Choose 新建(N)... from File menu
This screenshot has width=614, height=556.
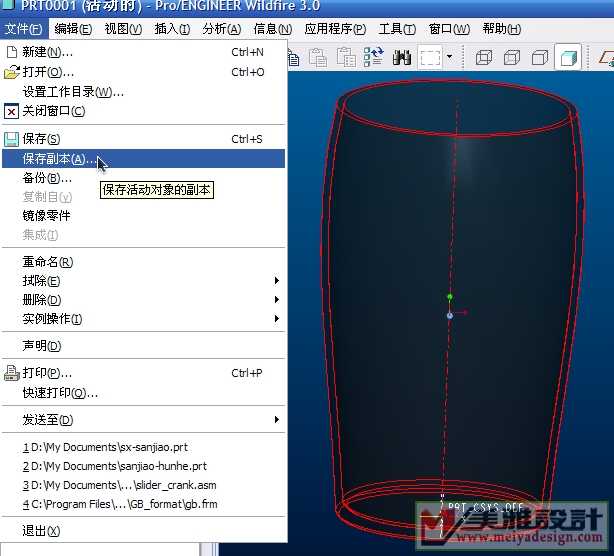click(x=143, y=52)
